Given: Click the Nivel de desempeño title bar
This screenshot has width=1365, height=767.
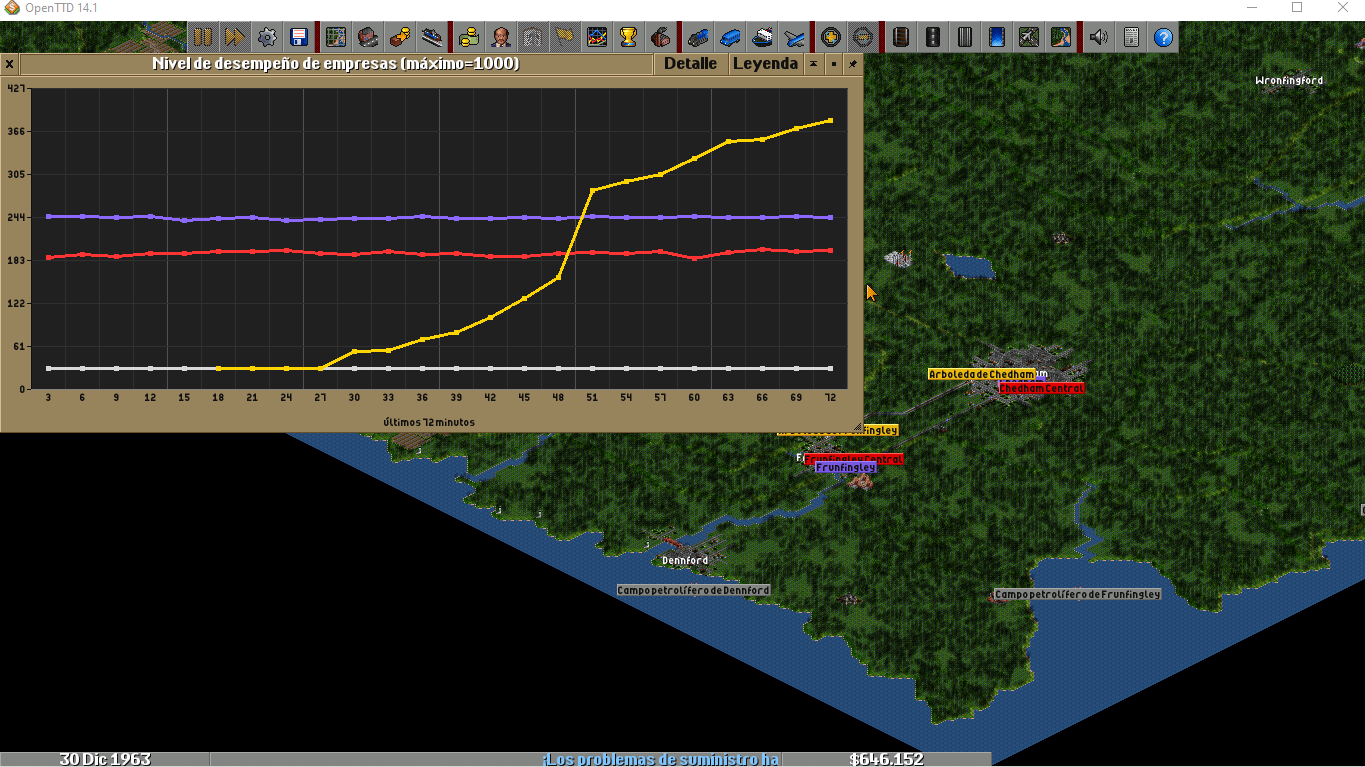Looking at the screenshot, I should click(336, 64).
